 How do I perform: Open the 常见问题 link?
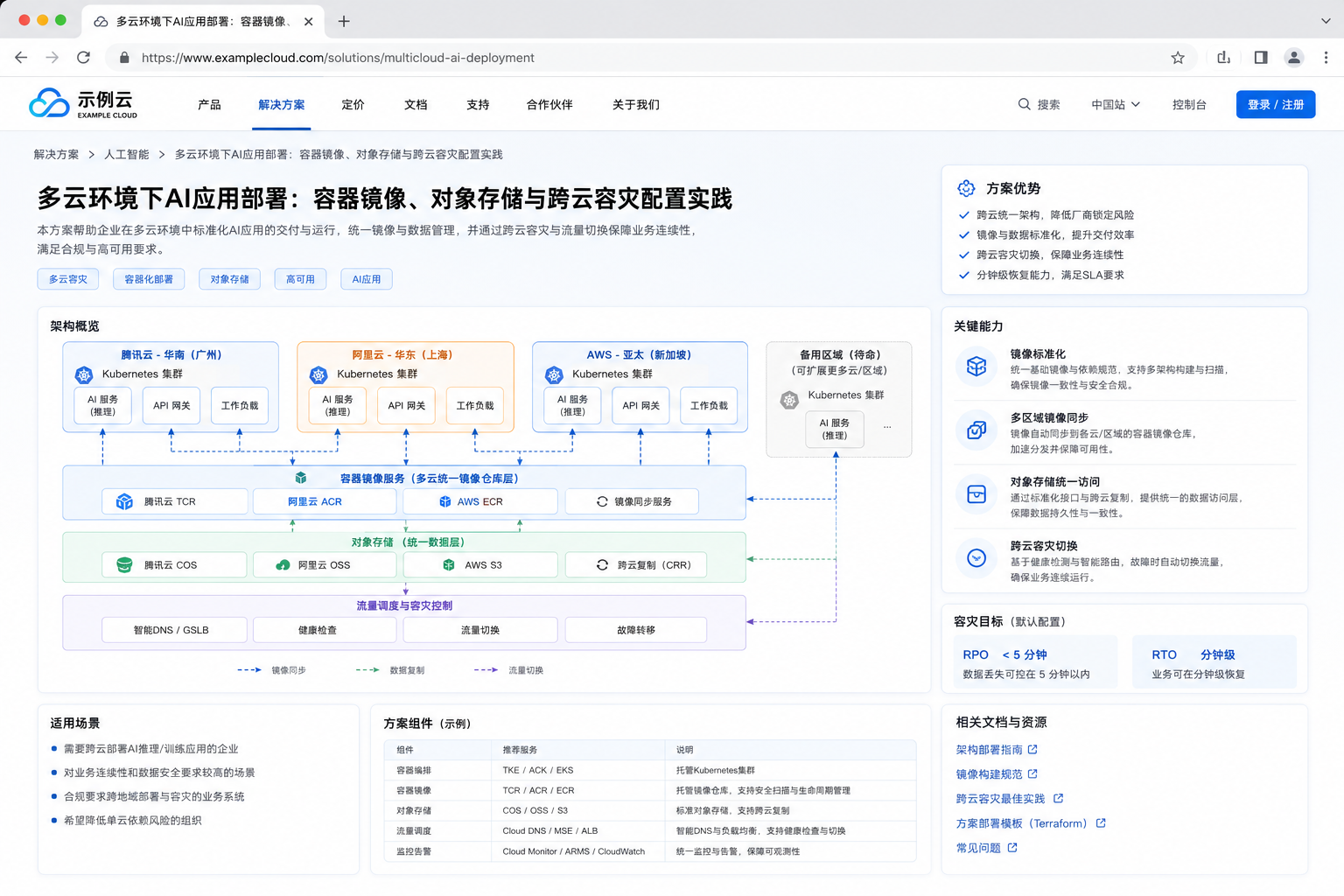986,848
